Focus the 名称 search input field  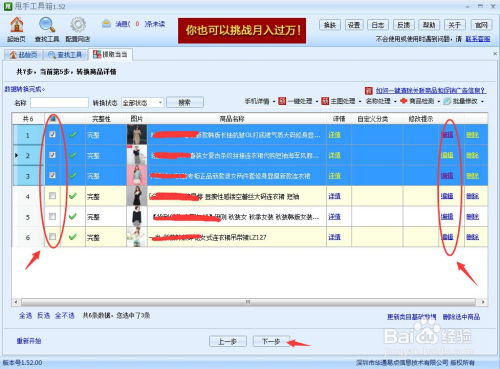click(x=59, y=102)
